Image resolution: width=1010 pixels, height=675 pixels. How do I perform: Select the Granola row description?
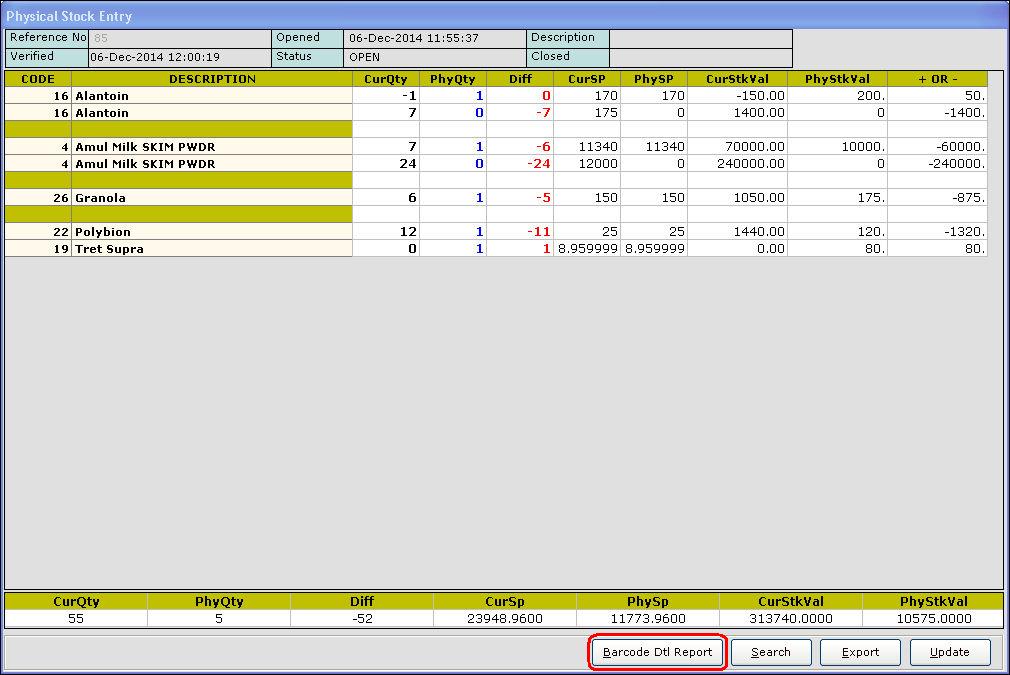click(x=212, y=198)
